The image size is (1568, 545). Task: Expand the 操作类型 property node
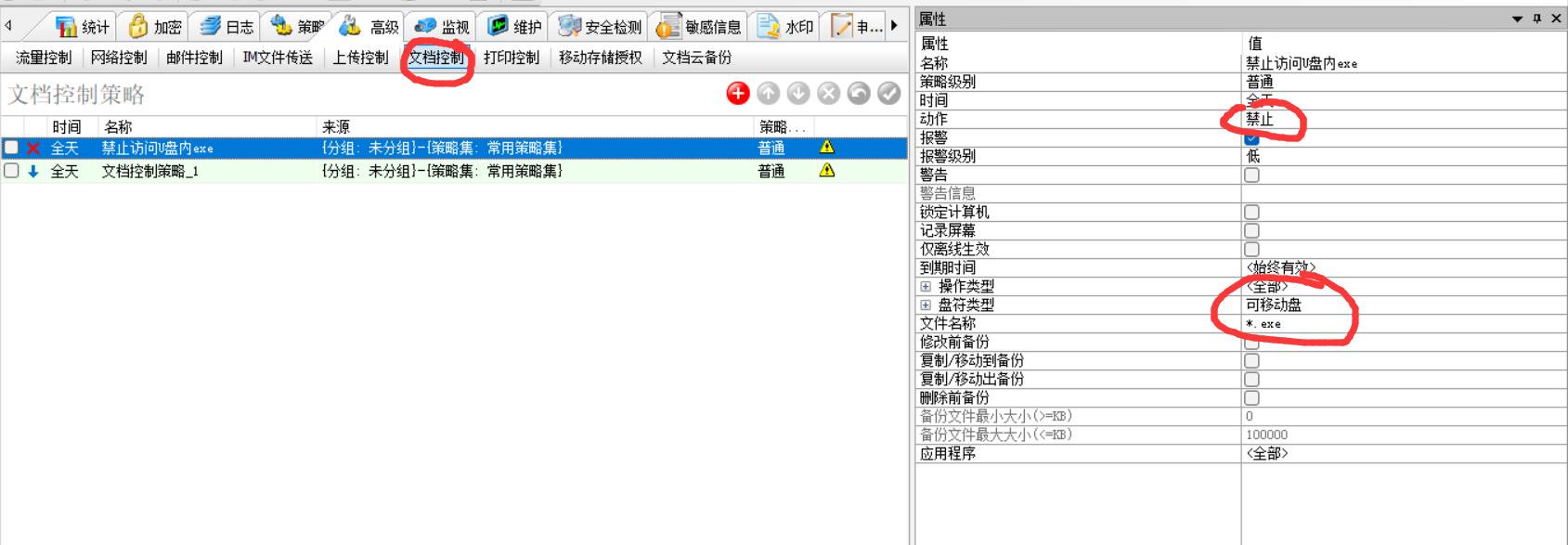pyautogui.click(x=926, y=286)
